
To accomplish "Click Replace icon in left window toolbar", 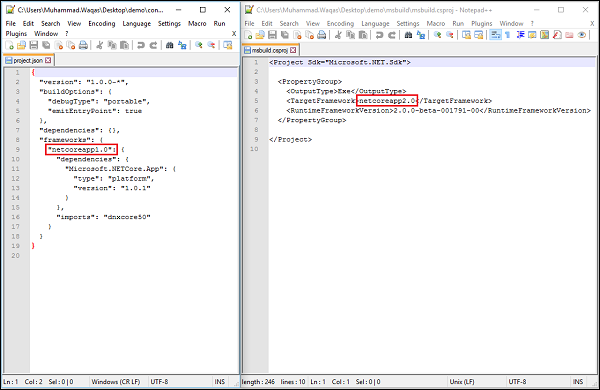I will [182, 45].
